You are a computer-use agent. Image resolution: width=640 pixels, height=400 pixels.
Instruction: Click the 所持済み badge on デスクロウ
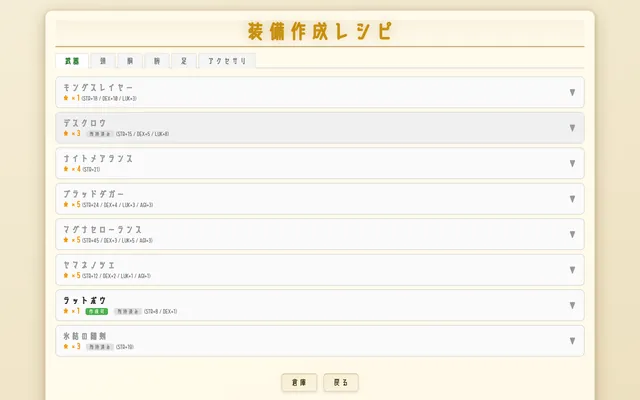[100, 134]
